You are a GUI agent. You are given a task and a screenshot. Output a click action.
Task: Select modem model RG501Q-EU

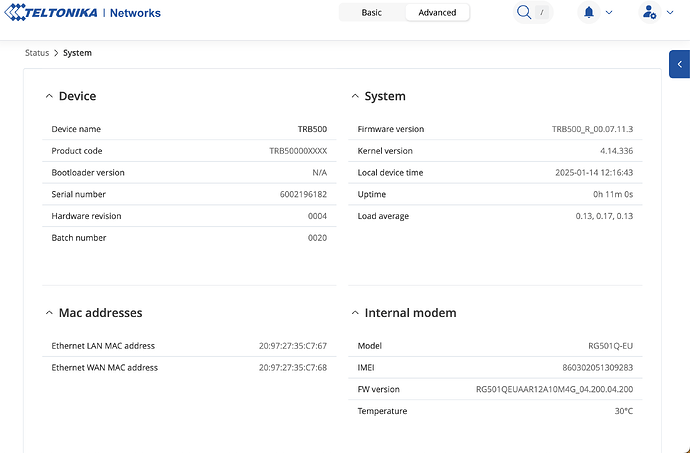point(610,346)
